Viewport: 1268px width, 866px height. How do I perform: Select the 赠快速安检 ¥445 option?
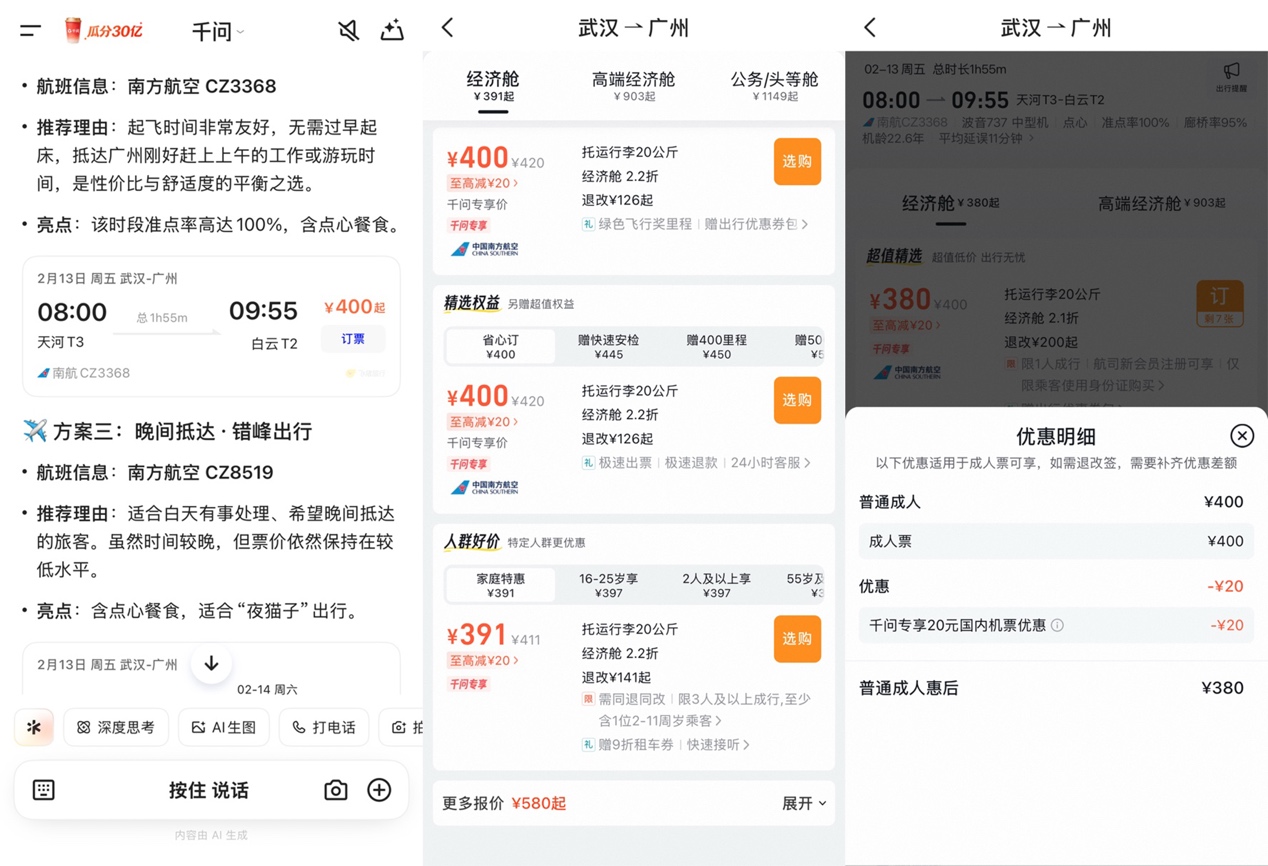(608, 346)
